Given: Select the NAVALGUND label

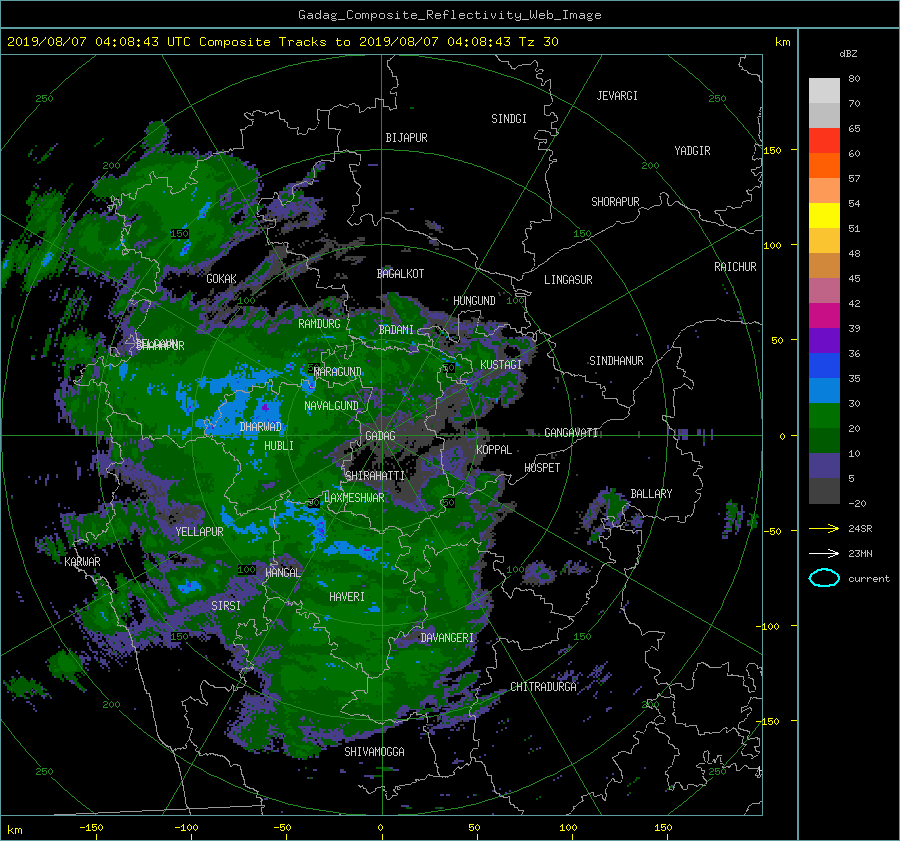Looking at the screenshot, I should pyautogui.click(x=332, y=406).
